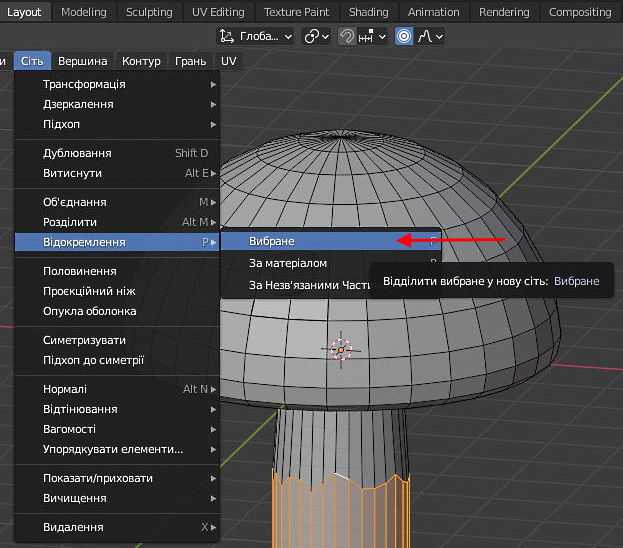Open the UV Editing workspace tab
623x548 pixels.
[218, 12]
